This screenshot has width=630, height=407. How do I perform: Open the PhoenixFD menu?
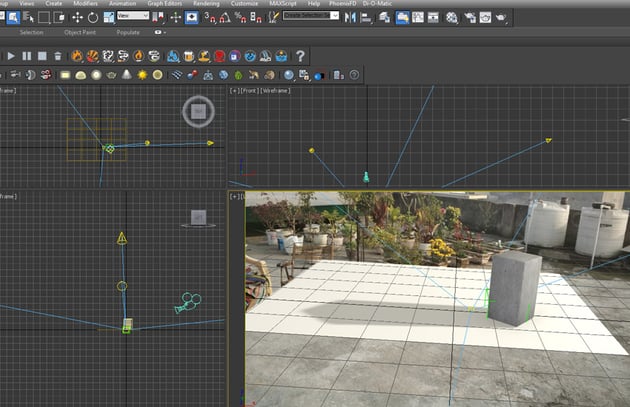(342, 3)
